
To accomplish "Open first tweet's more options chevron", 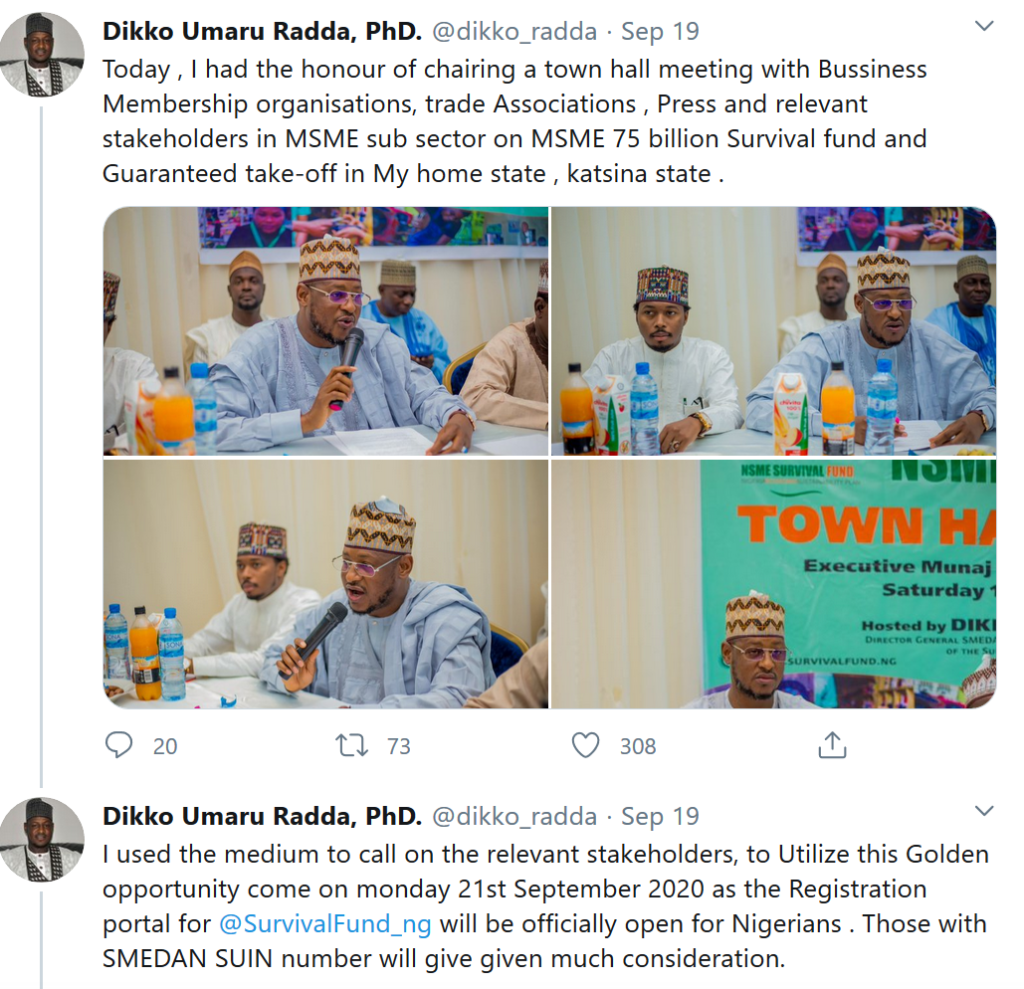I will click(985, 27).
